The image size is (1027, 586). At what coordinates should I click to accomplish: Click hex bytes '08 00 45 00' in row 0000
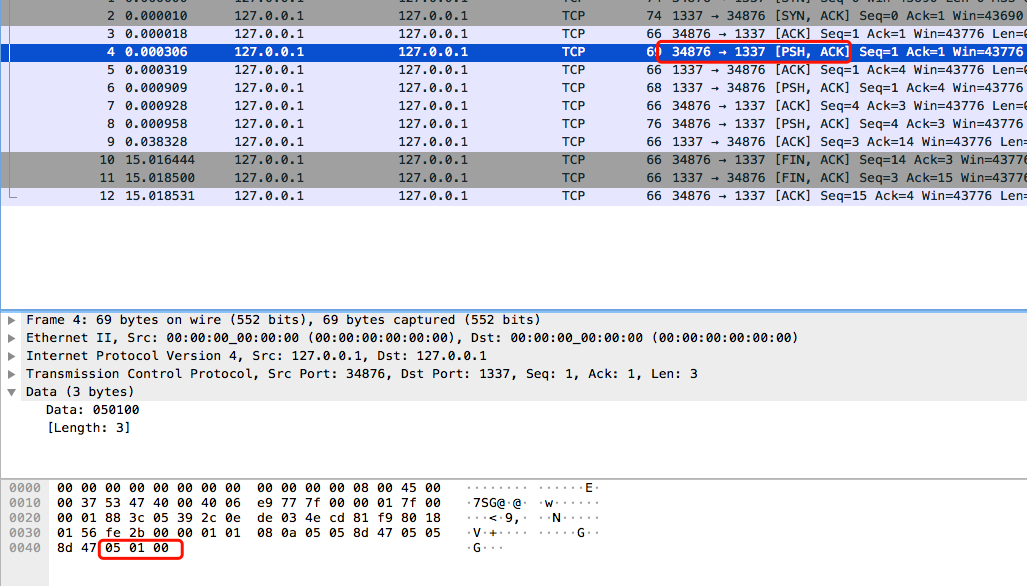[x=397, y=488]
